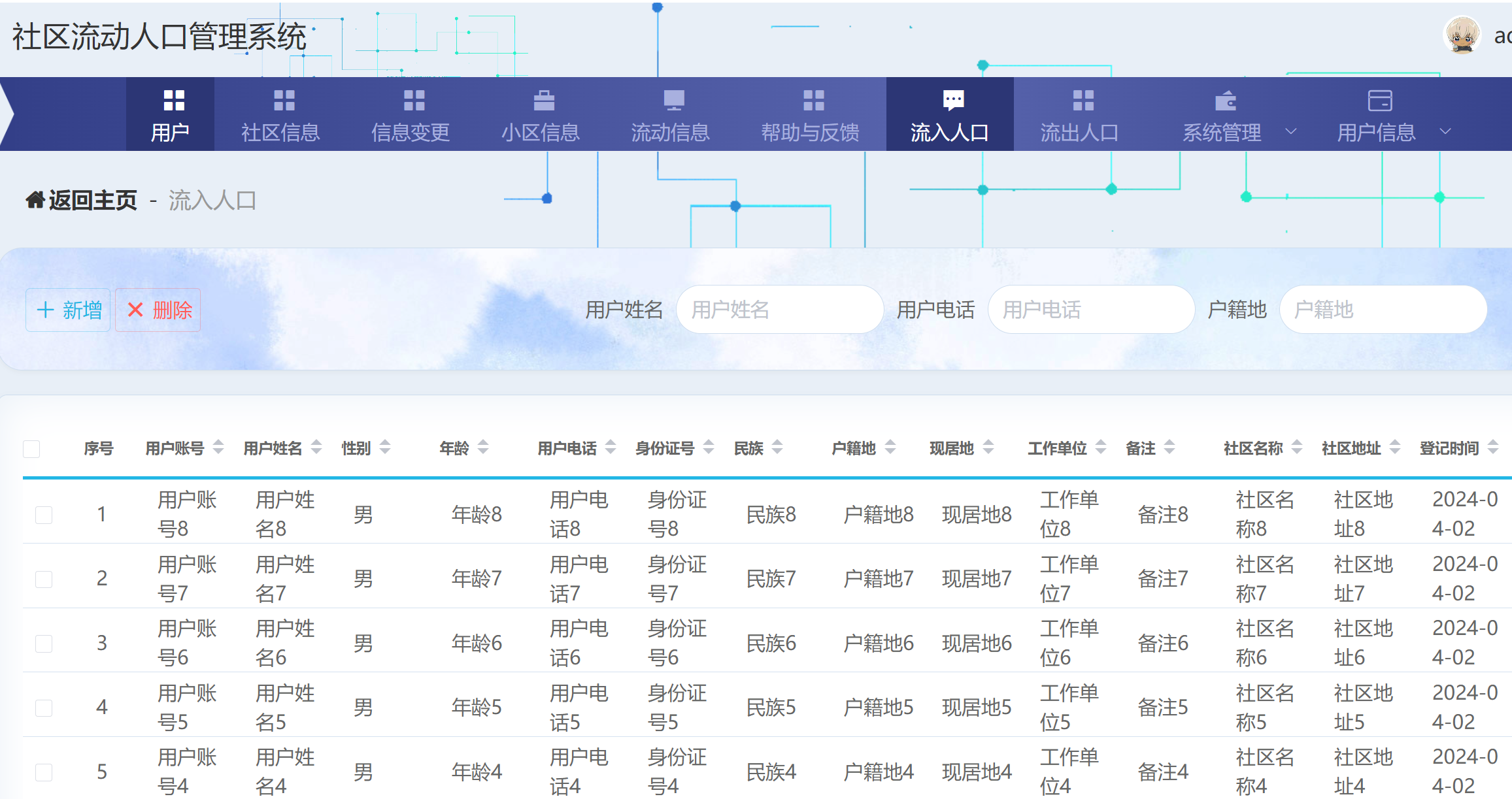This screenshot has width=1512, height=799.
Task: Check the row for 用户账号7
Action: coord(44,579)
